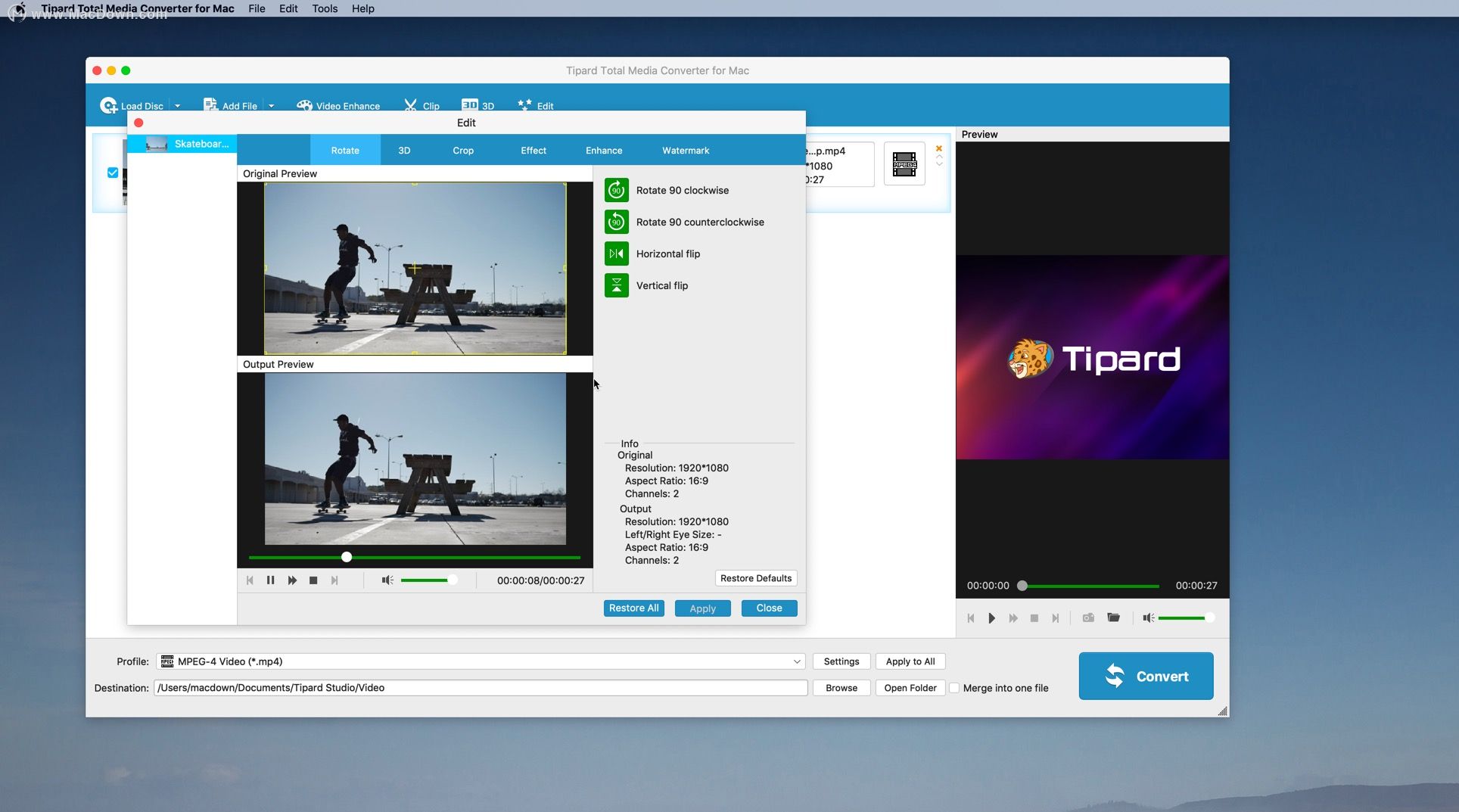Image resolution: width=1459 pixels, height=812 pixels.
Task: Expand the Load Disc dropdown arrow
Action: [x=179, y=105]
